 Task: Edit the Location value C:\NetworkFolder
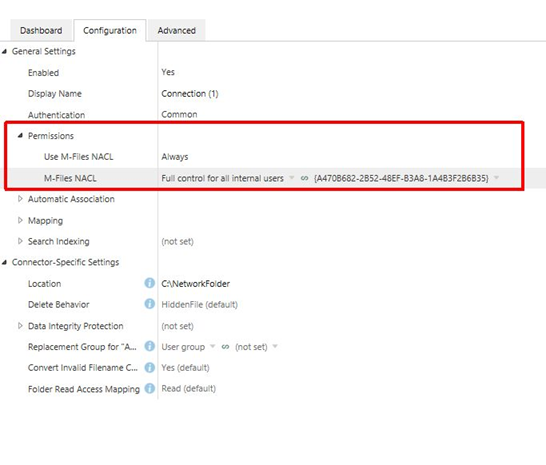click(x=195, y=284)
